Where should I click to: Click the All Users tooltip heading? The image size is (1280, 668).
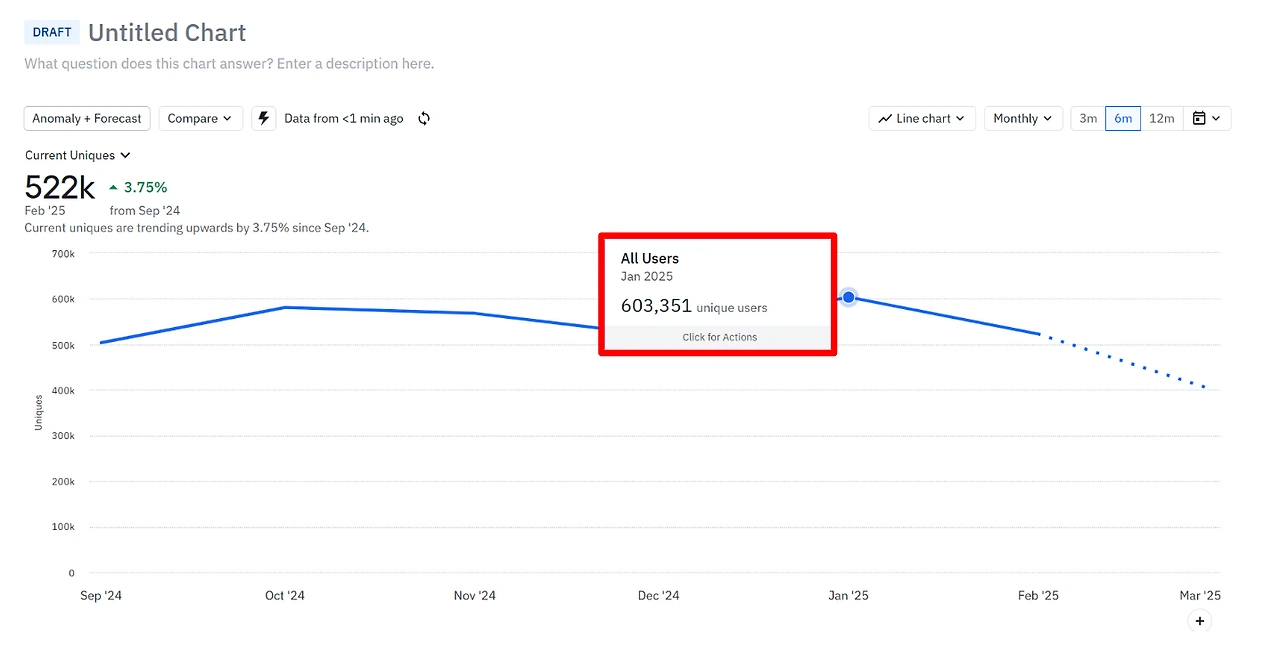coord(650,258)
